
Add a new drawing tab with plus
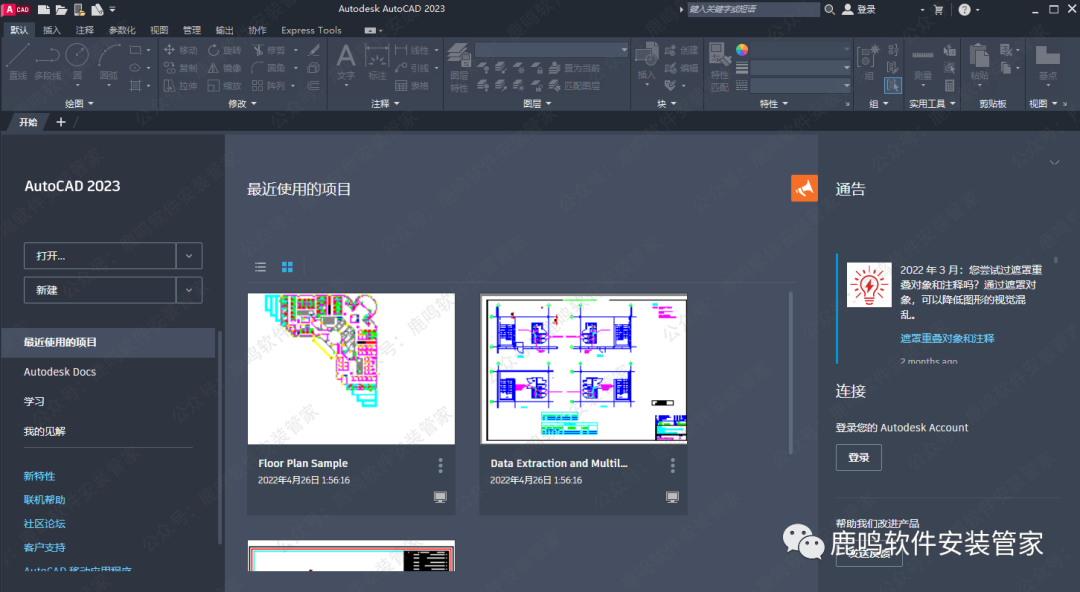point(61,122)
